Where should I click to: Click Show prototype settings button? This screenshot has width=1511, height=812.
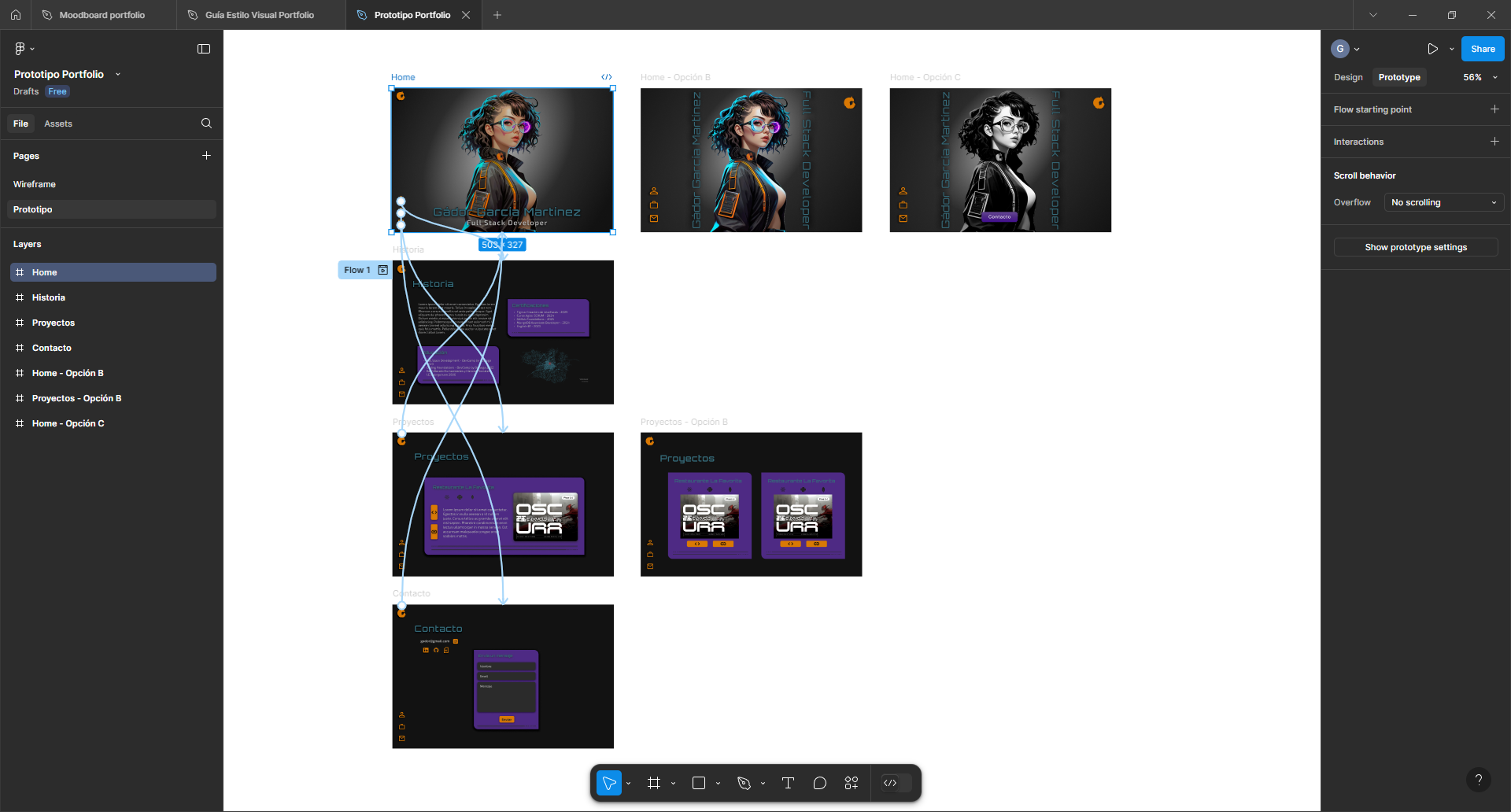pyautogui.click(x=1416, y=247)
